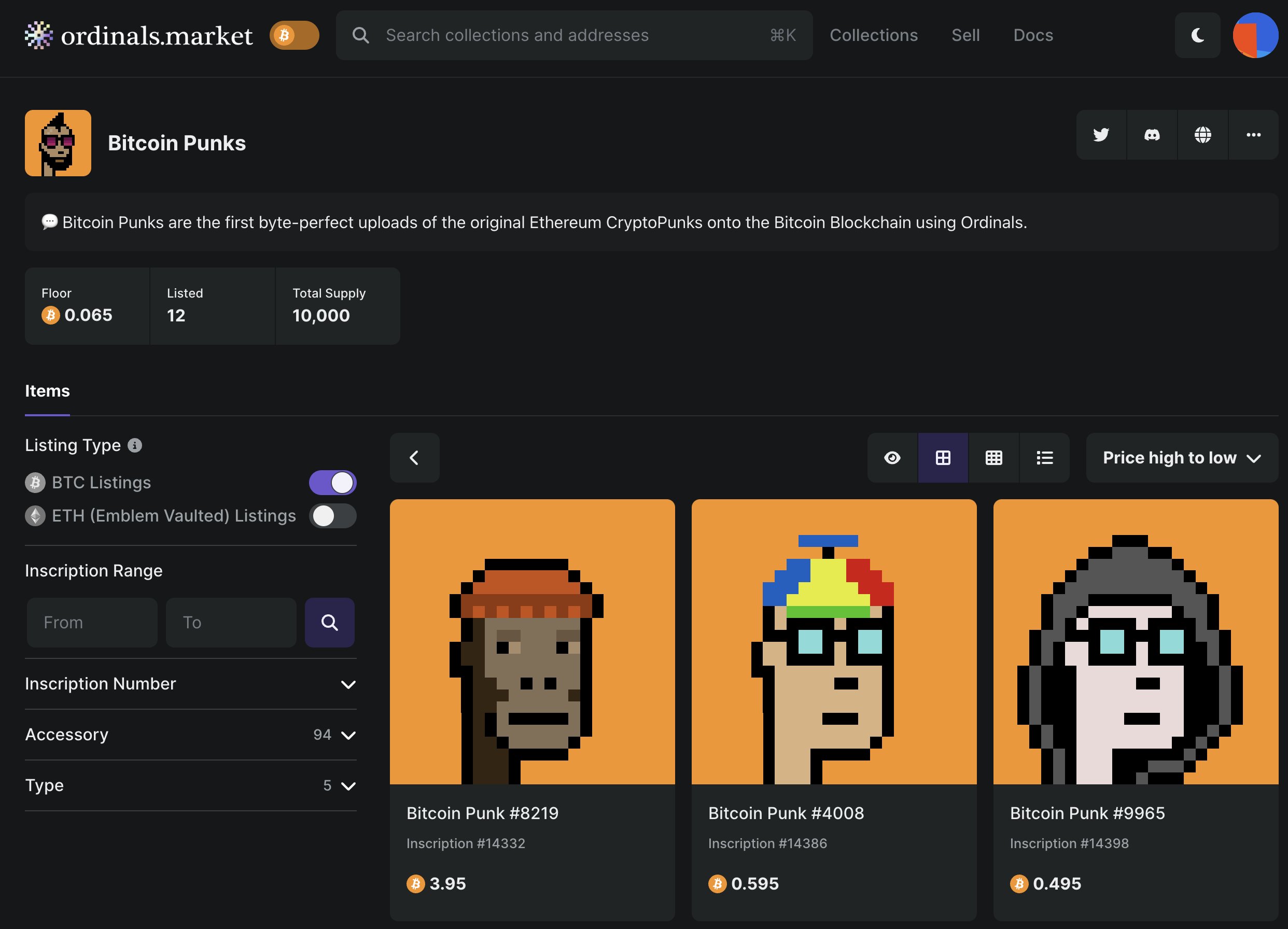Open the Price high to low dropdown
1288x929 pixels.
click(x=1181, y=458)
